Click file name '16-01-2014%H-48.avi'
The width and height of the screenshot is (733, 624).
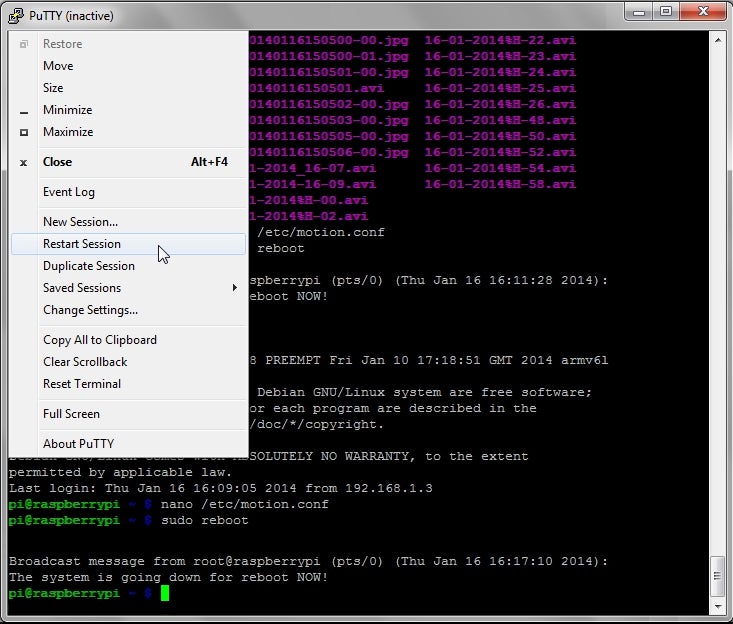pyautogui.click(x=500, y=120)
